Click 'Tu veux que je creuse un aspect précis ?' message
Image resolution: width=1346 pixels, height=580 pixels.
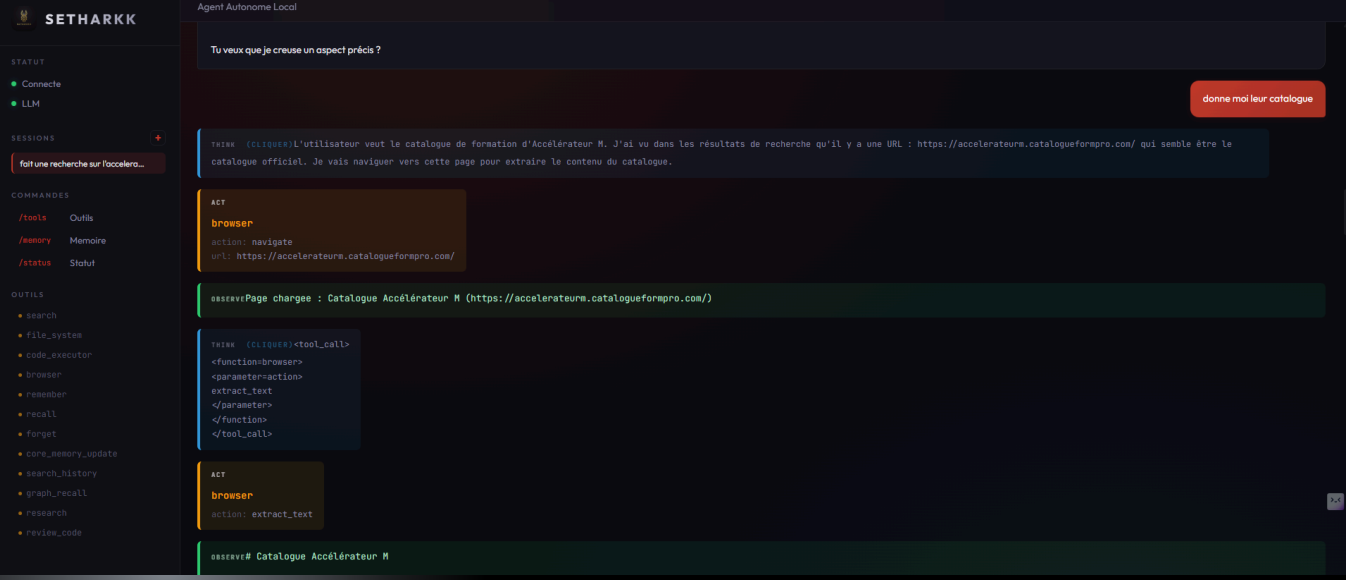[296, 50]
